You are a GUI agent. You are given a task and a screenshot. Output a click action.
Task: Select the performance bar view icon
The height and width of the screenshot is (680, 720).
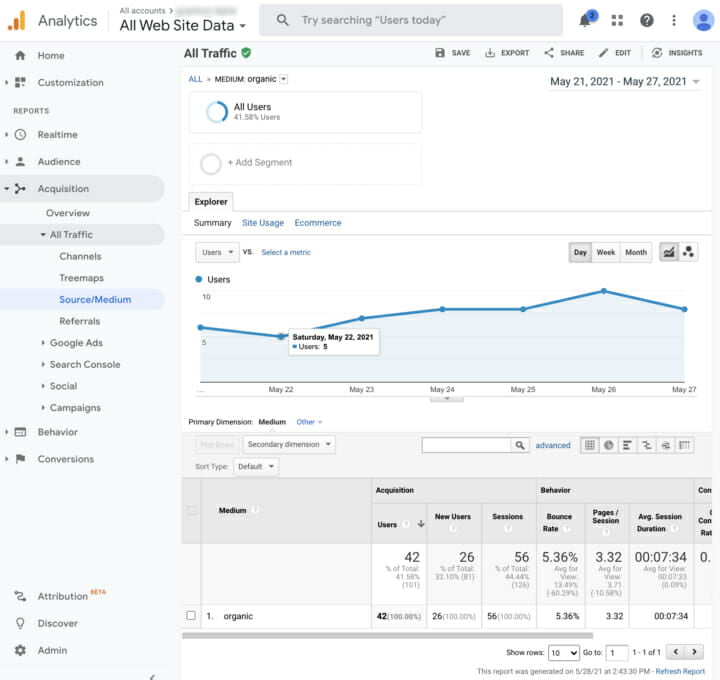pos(628,445)
